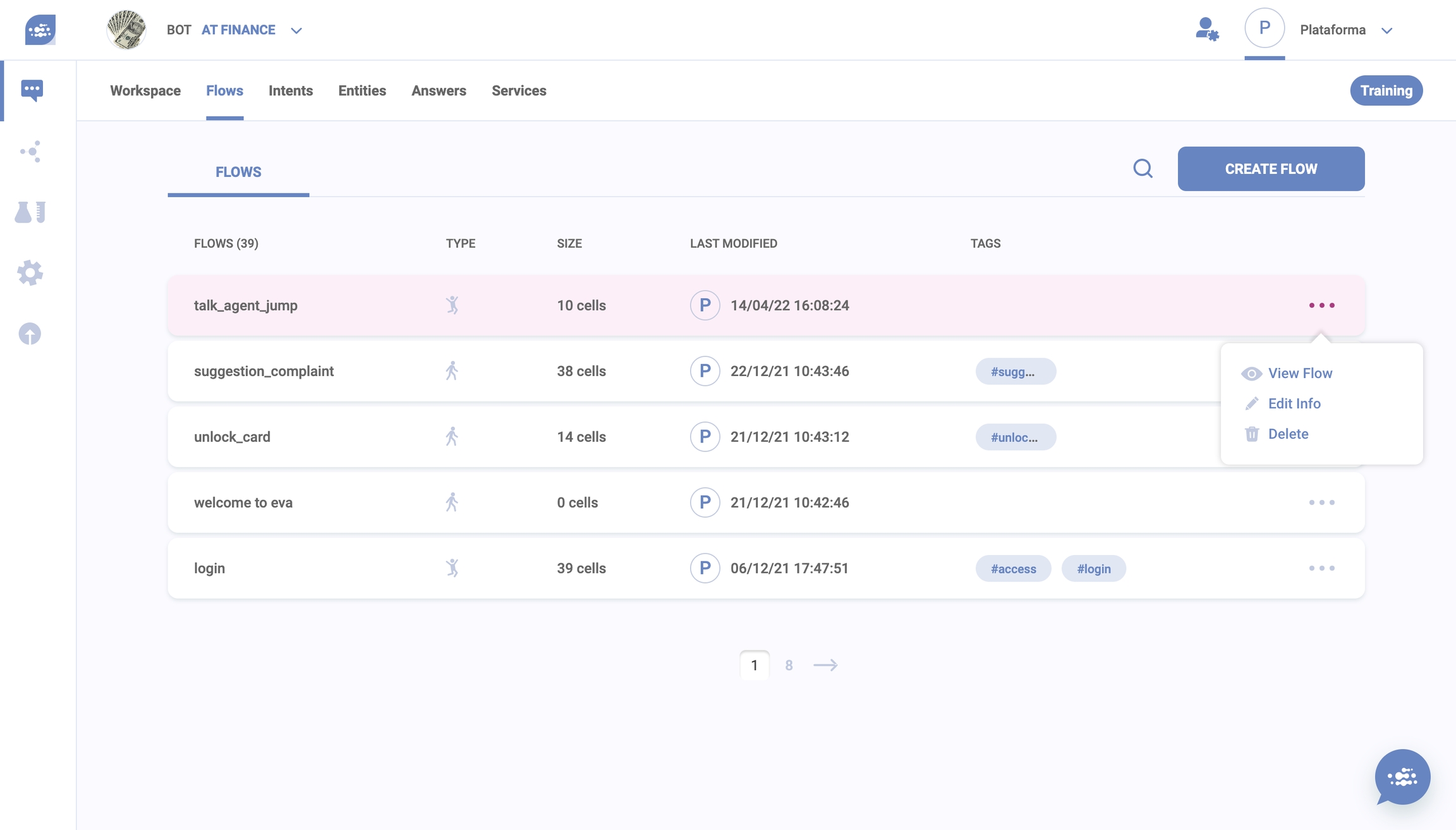Image resolution: width=1456 pixels, height=830 pixels.
Task: Open the search flows magnifier icon
Action: point(1143,169)
